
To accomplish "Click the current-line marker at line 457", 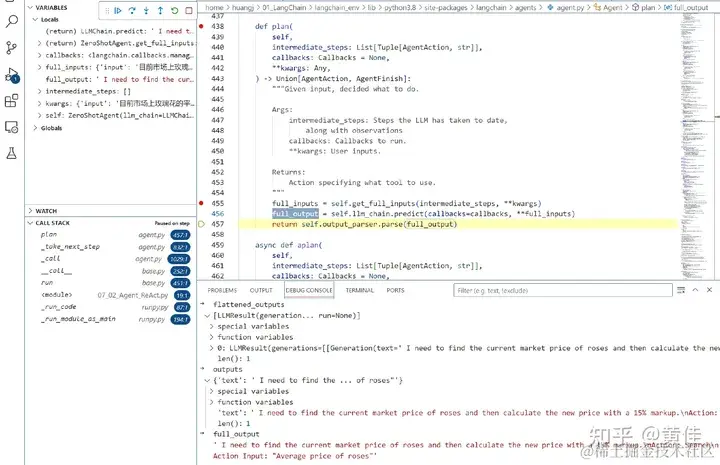I will (201, 224).
